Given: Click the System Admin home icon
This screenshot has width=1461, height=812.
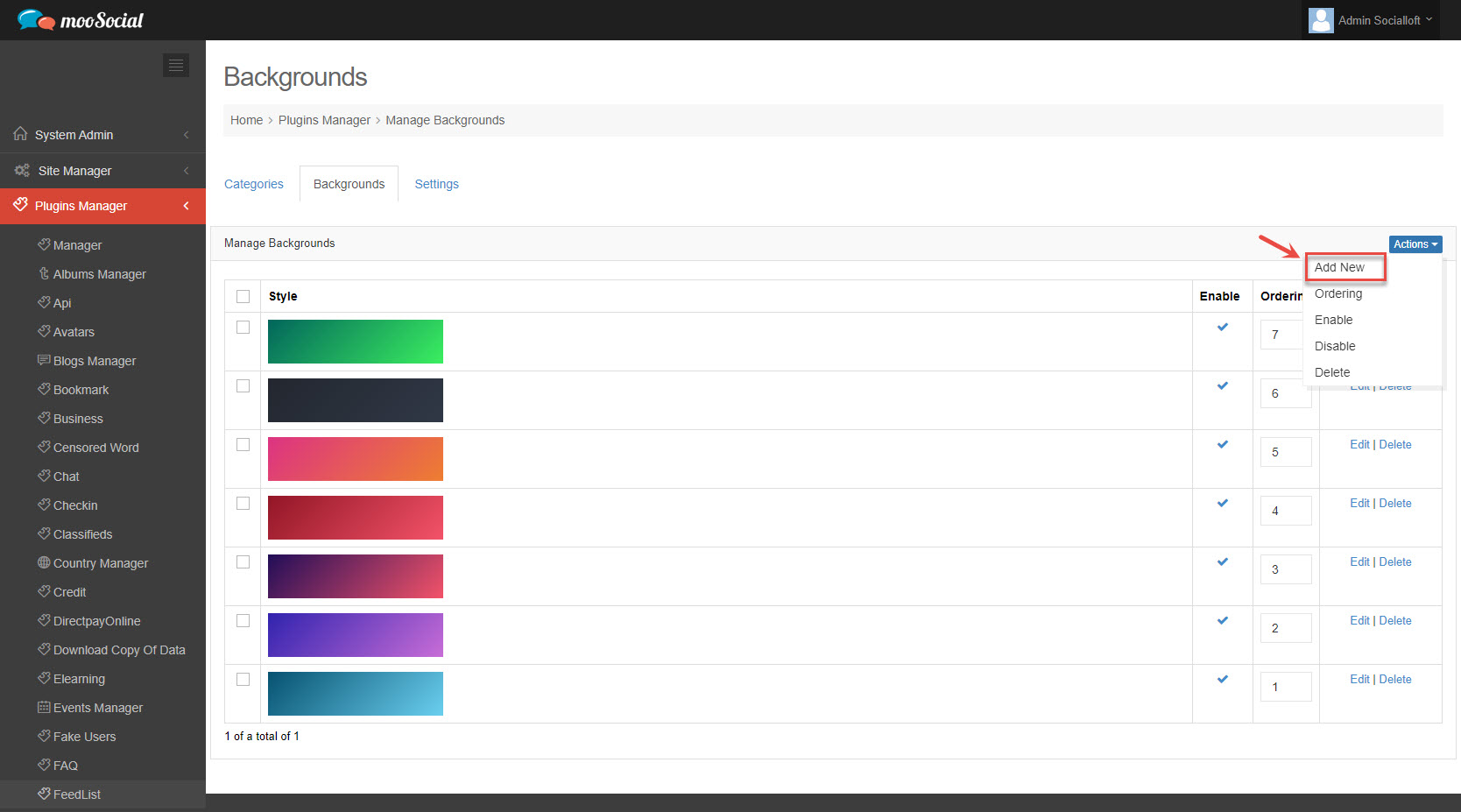Looking at the screenshot, I should 20,134.
